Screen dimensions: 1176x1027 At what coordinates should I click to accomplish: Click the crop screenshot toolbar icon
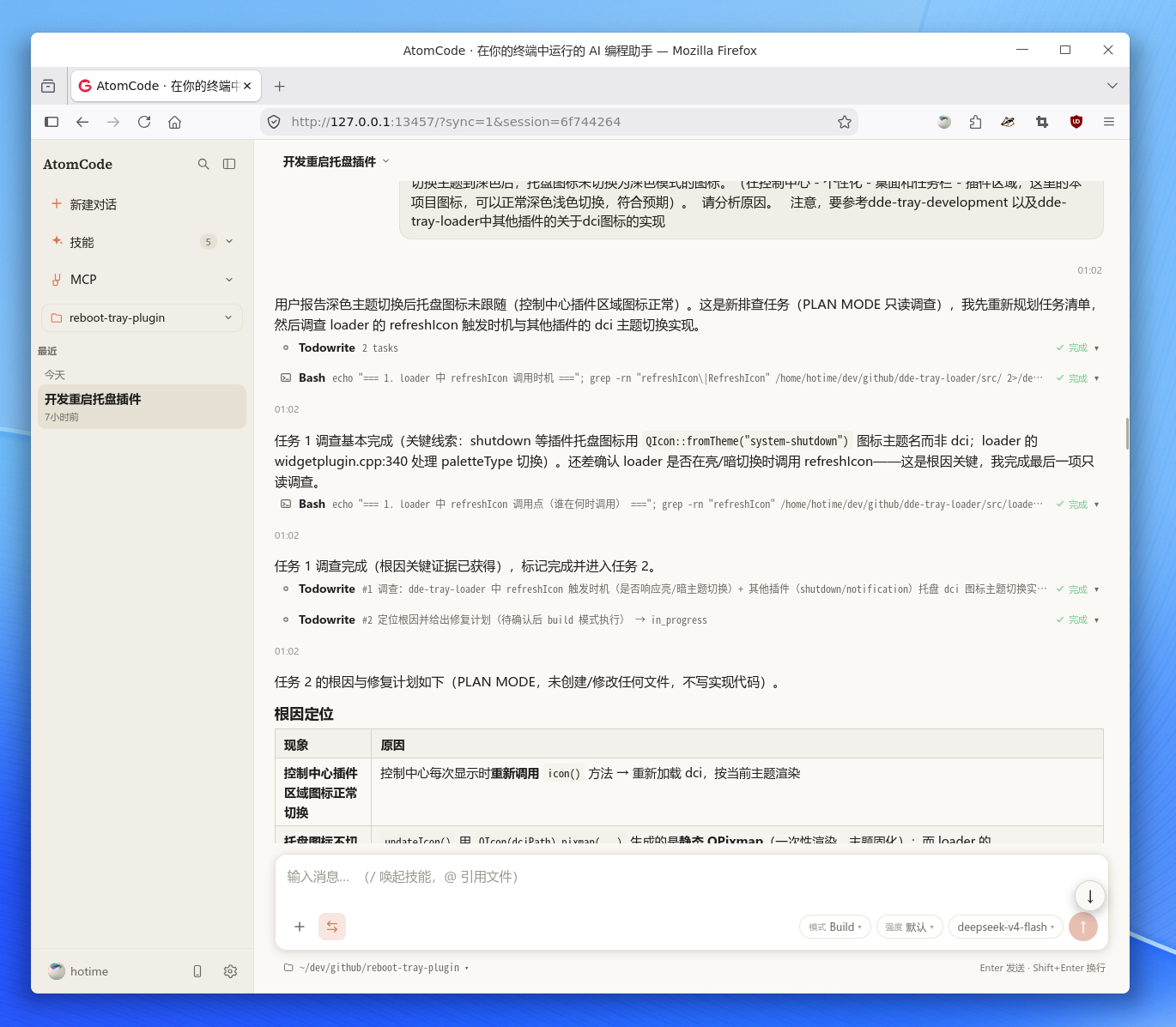click(1042, 122)
